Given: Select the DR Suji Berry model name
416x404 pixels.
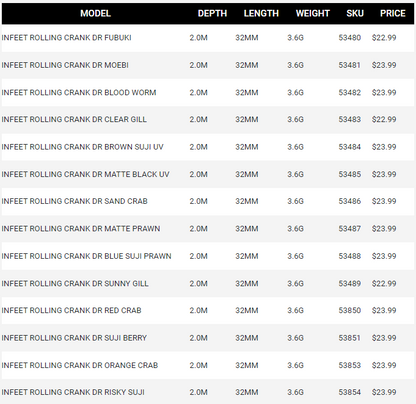Looking at the screenshot, I should pyautogui.click(x=74, y=338).
